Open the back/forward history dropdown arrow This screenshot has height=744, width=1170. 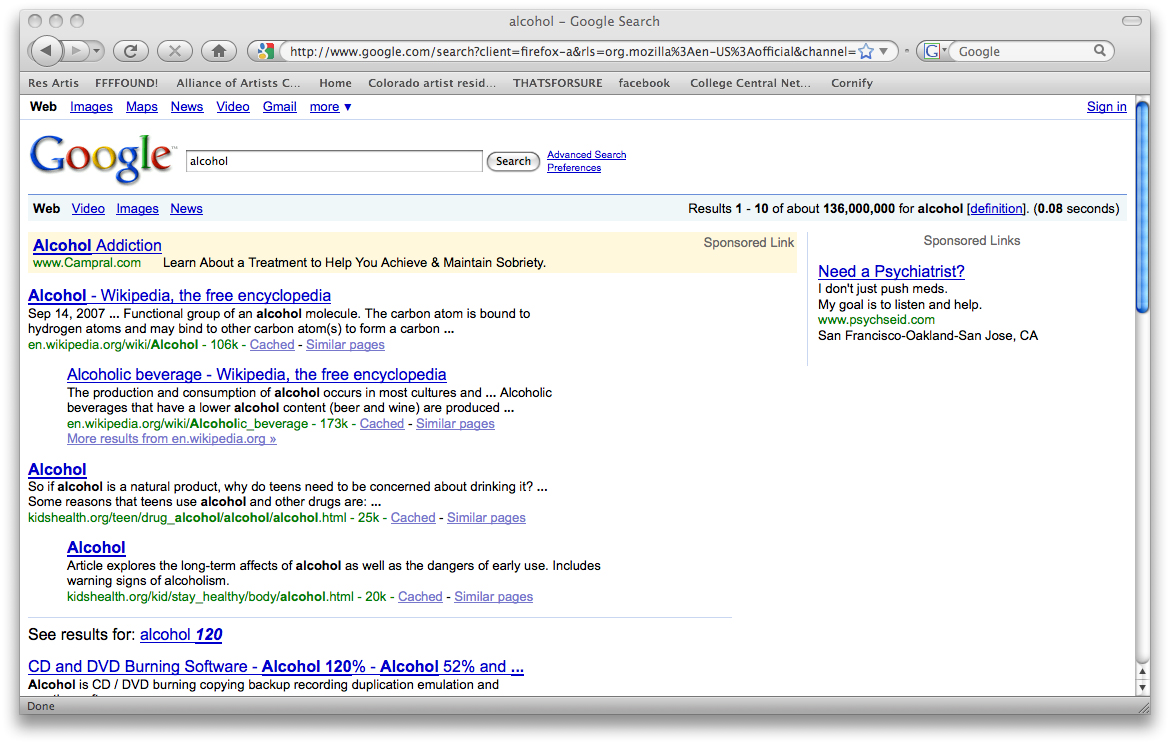tap(96, 51)
